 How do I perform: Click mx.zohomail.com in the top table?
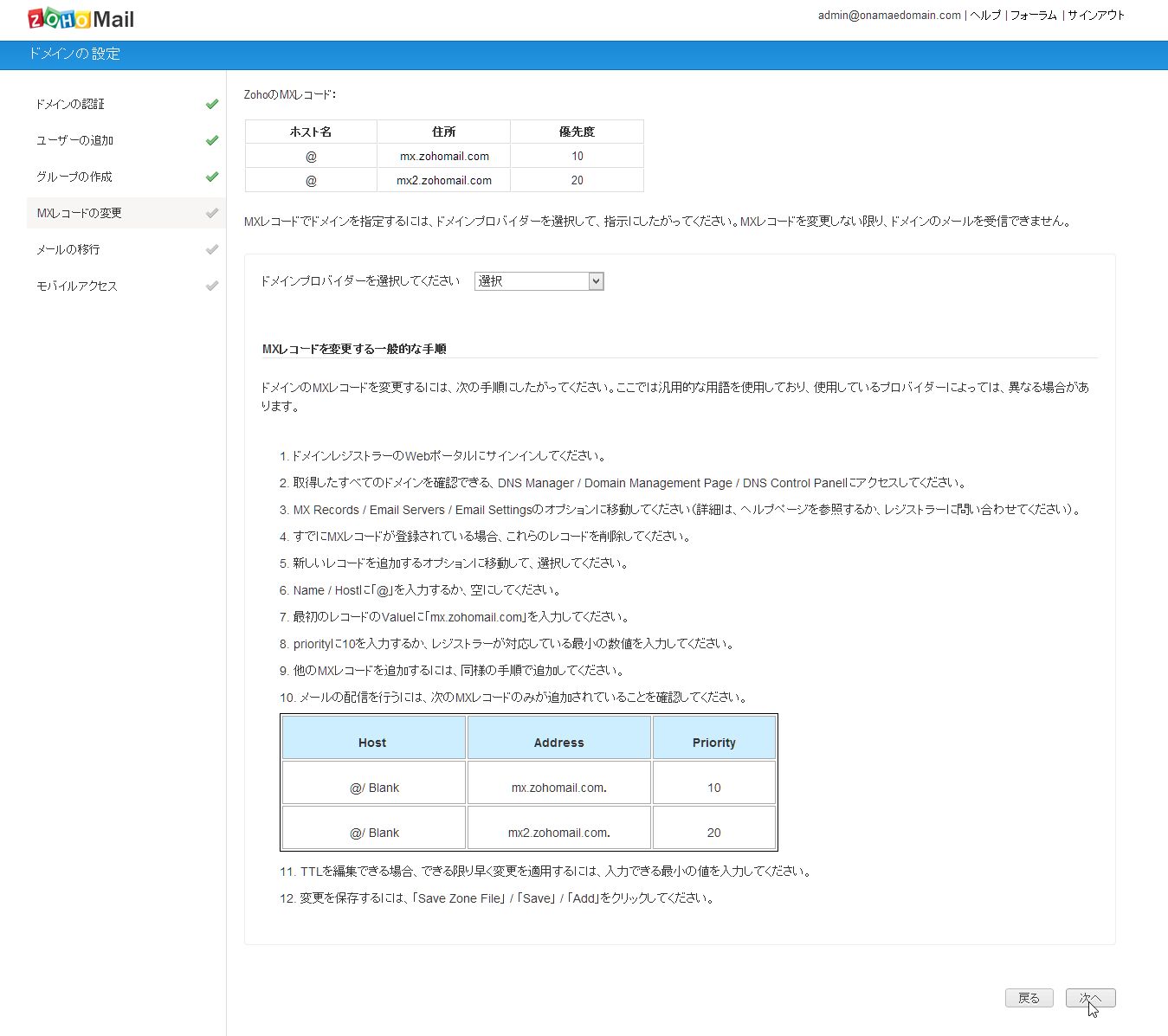(x=444, y=157)
